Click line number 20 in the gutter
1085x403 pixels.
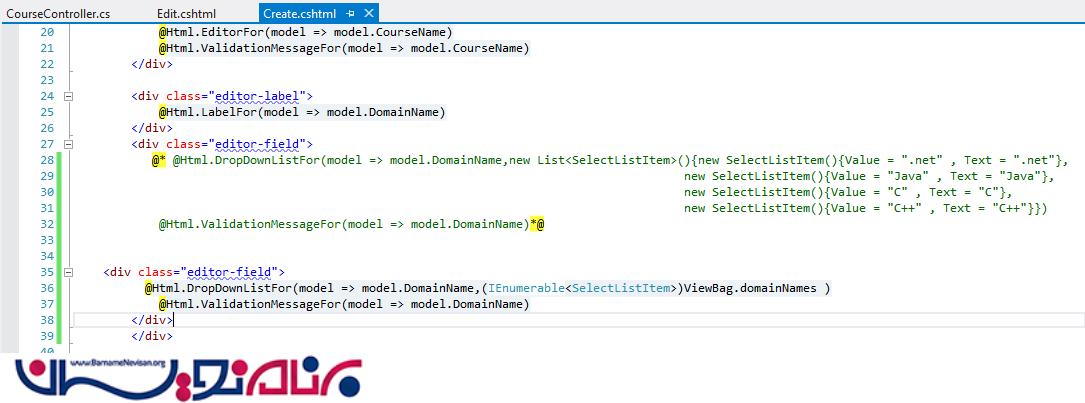(x=46, y=33)
